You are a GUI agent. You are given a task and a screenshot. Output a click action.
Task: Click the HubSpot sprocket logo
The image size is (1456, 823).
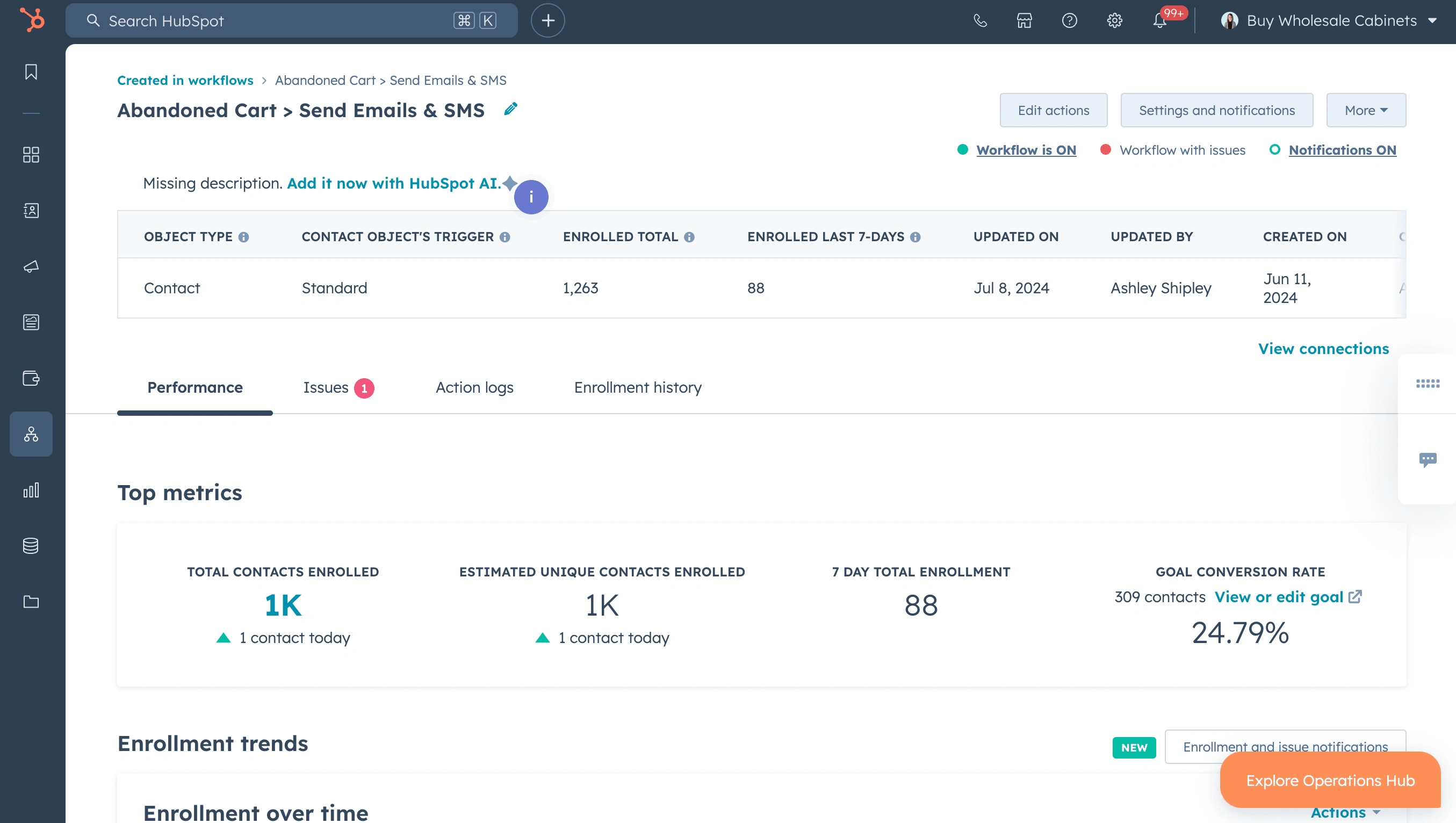tap(32, 20)
